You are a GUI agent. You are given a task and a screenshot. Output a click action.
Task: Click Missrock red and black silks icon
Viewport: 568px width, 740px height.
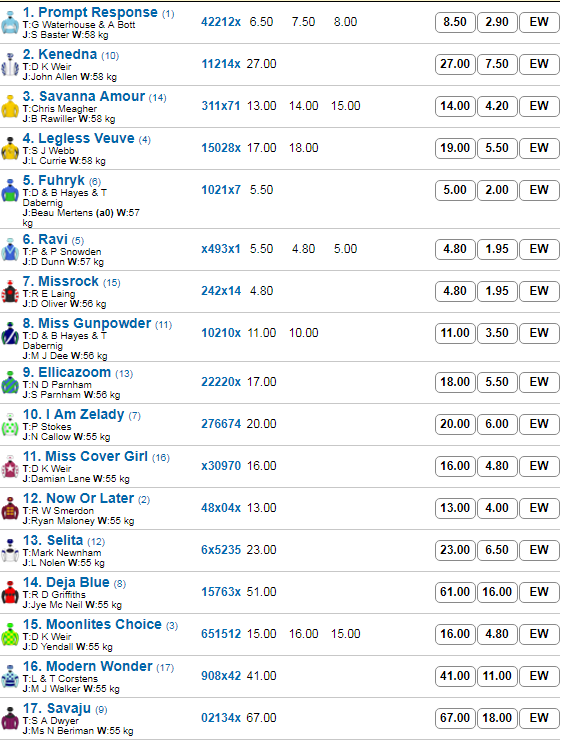[10, 291]
